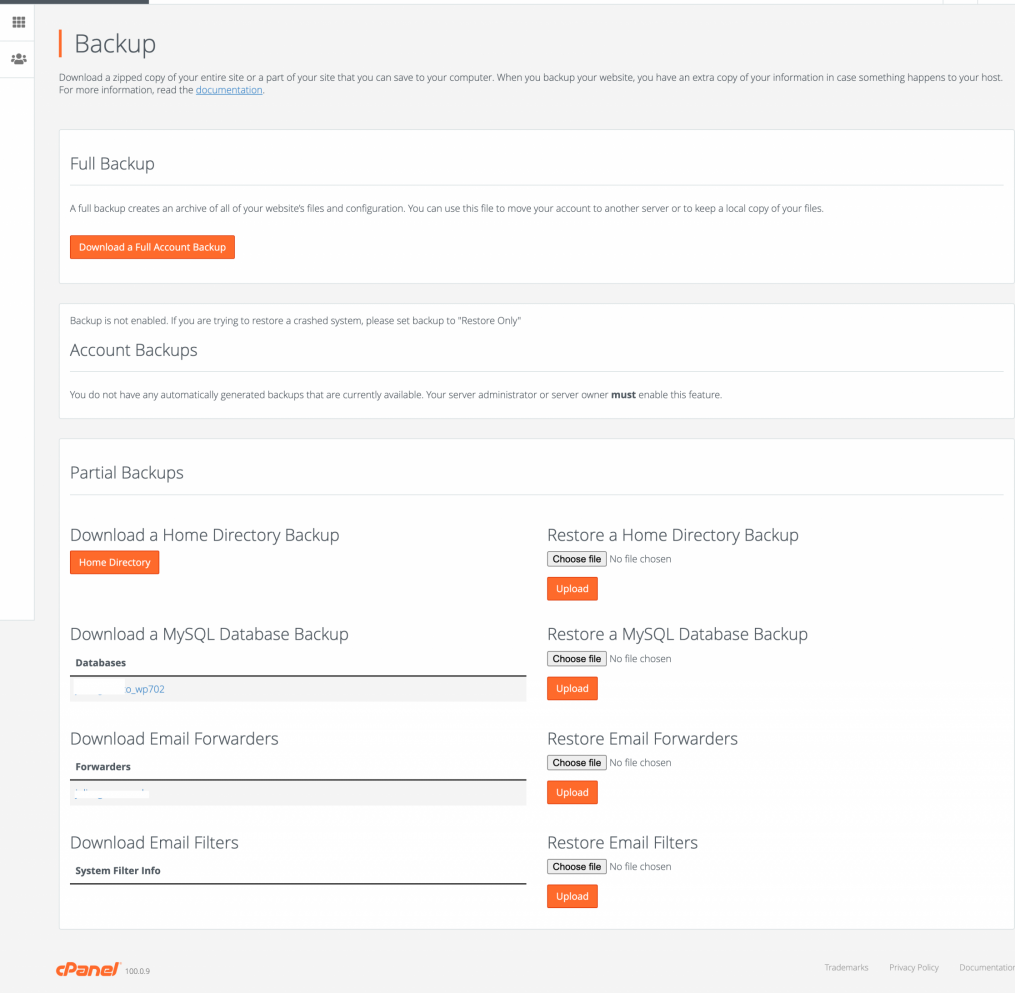Download the Home Directory backup
This screenshot has height=993, width=1015.
tap(114, 562)
